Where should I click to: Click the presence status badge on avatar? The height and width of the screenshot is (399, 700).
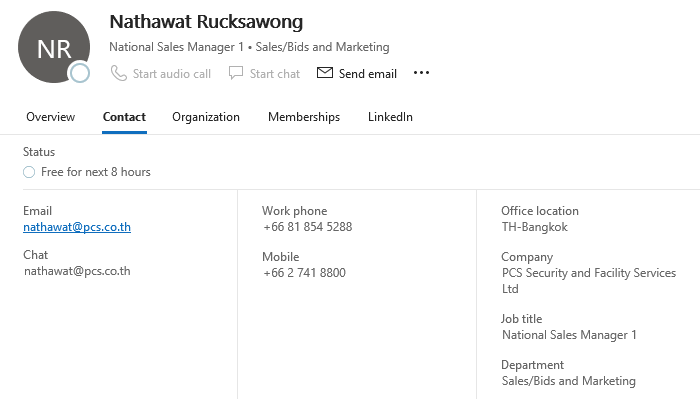point(80,73)
